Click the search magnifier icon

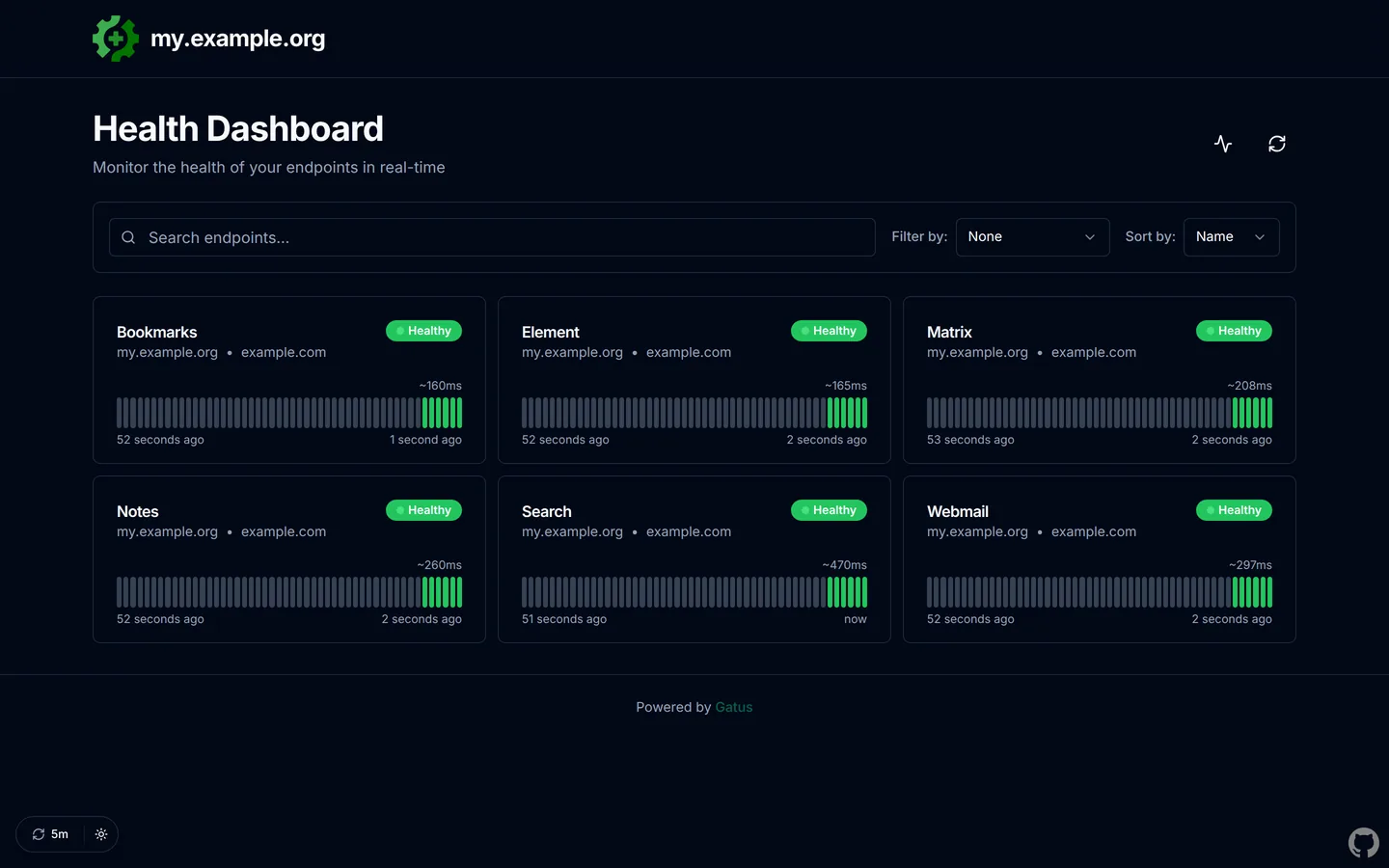[128, 237]
